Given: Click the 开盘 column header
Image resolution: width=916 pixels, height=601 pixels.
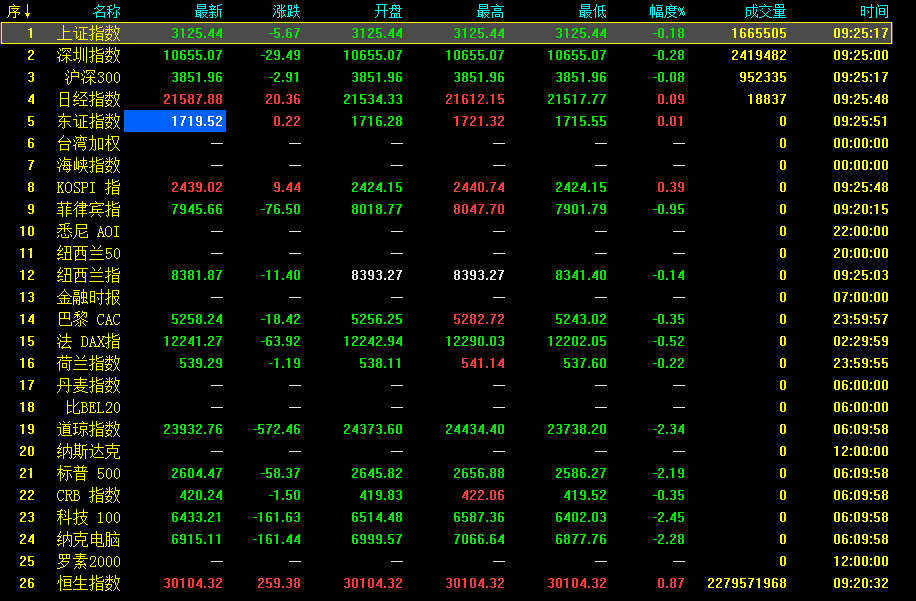Looking at the screenshot, I should click(x=388, y=12).
